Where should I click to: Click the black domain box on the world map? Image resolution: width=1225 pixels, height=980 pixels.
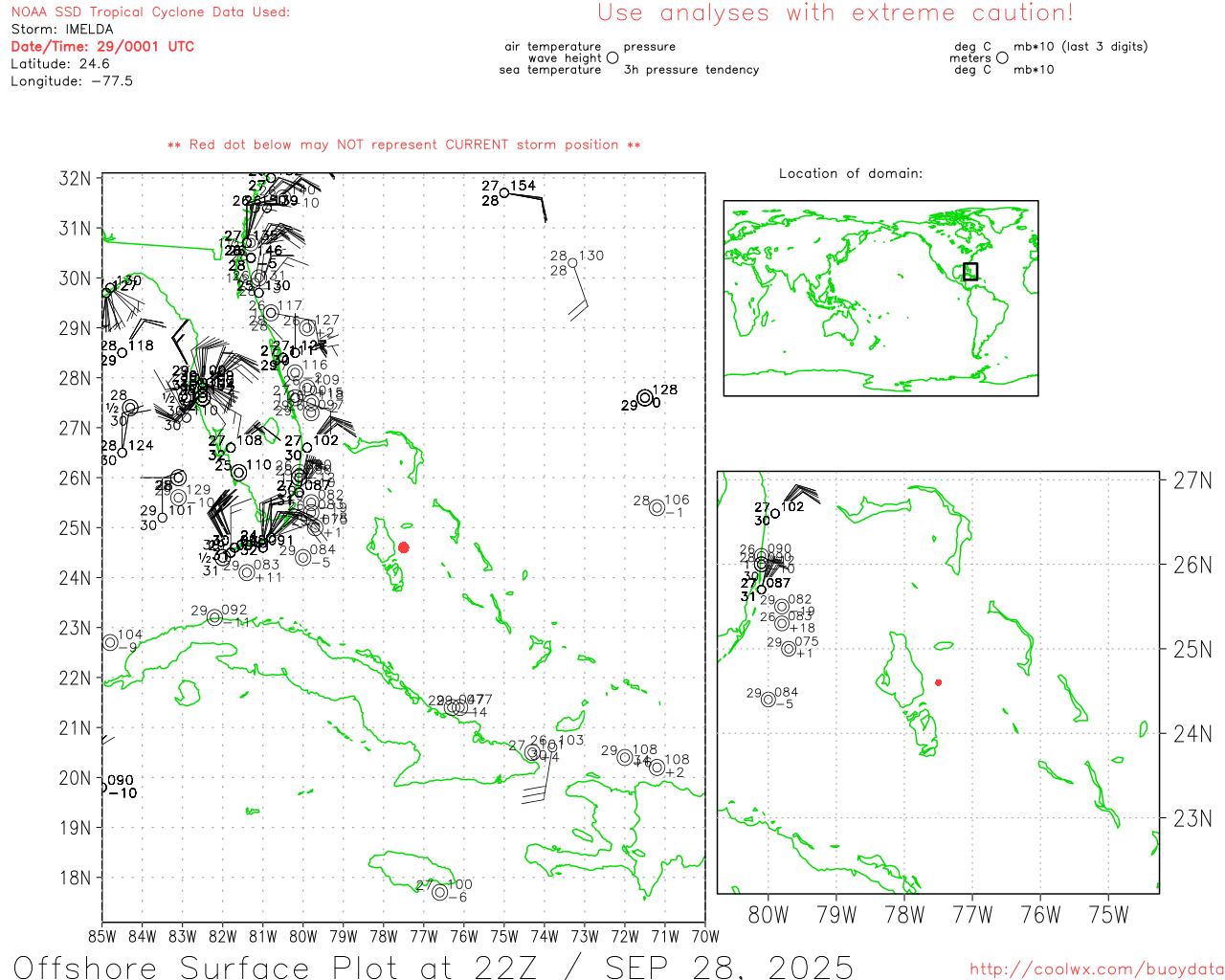pos(970,271)
